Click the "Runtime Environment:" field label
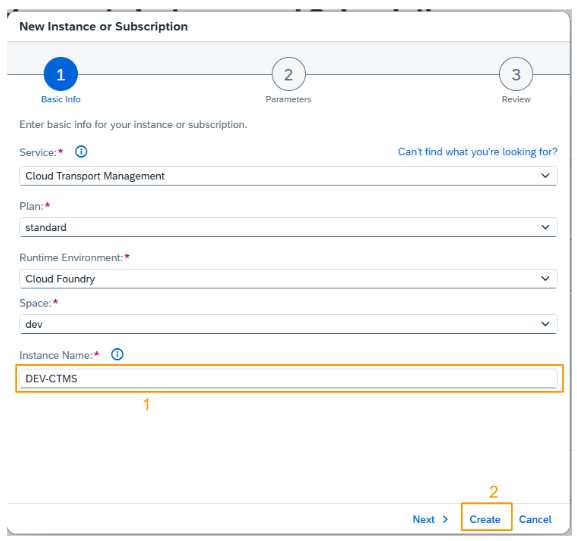The width and height of the screenshot is (577, 541). pos(71,258)
